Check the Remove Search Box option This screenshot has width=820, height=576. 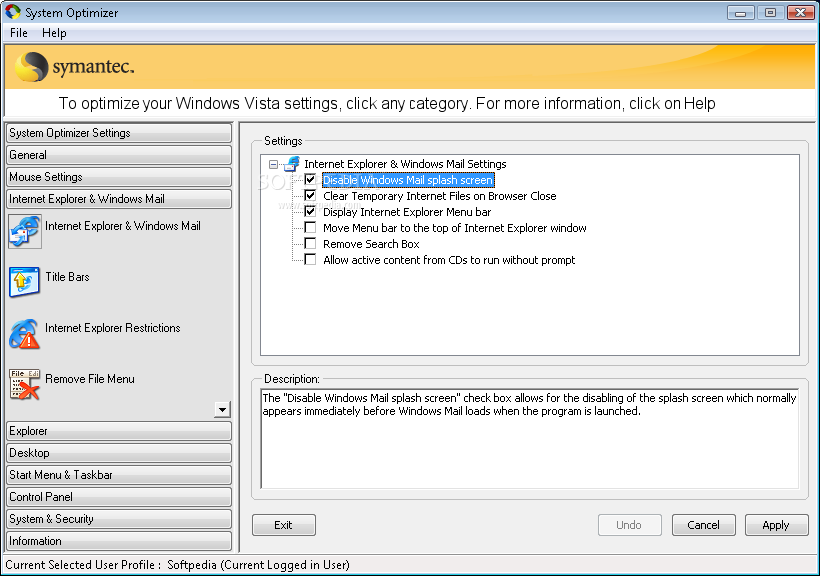(310, 244)
